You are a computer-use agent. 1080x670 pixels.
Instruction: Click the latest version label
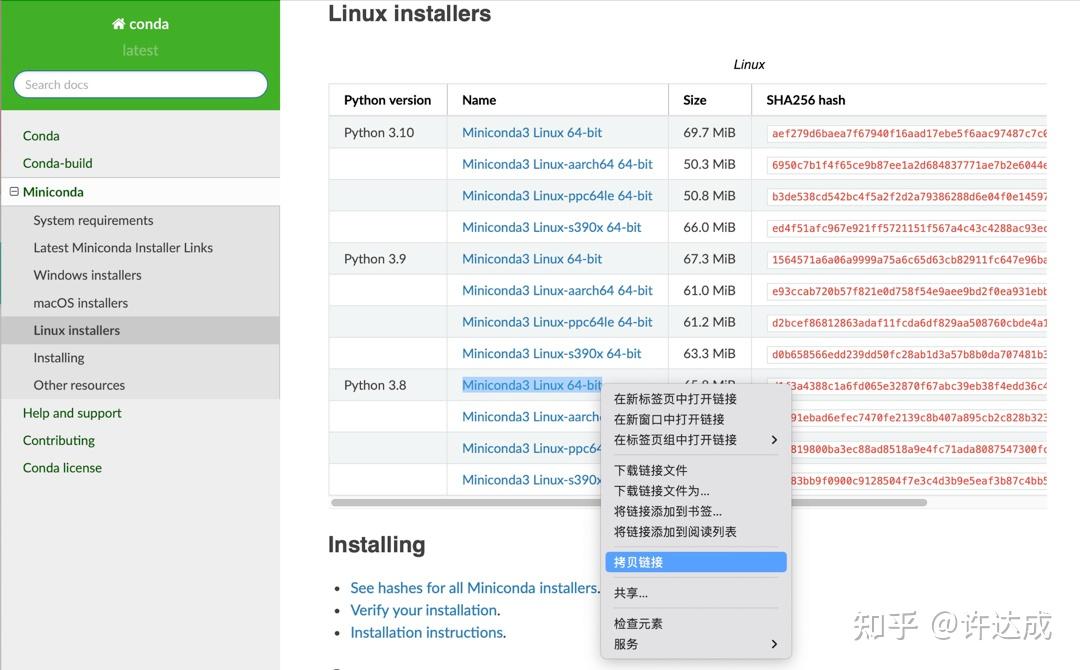[x=141, y=50]
